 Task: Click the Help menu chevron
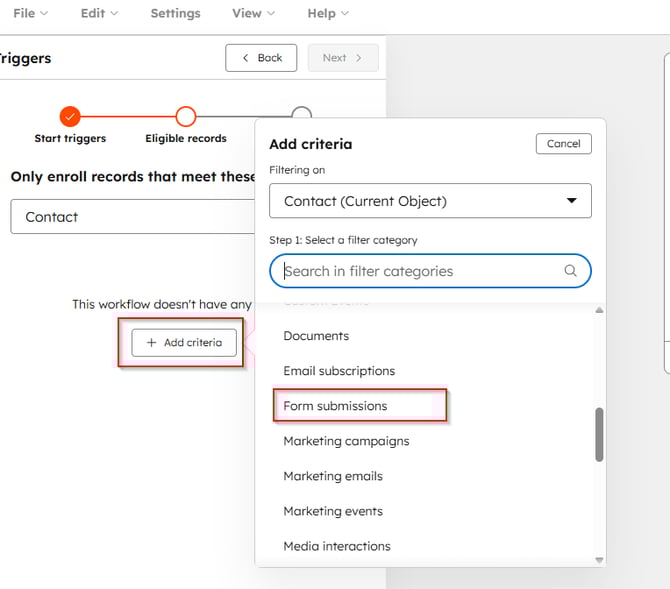click(345, 14)
